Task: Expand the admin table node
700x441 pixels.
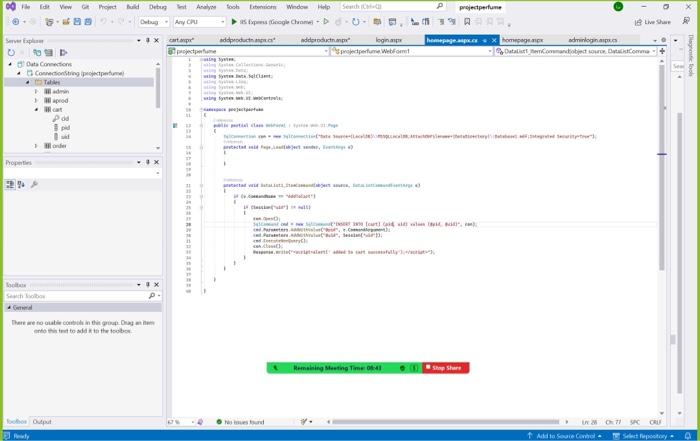Action: [x=36, y=92]
